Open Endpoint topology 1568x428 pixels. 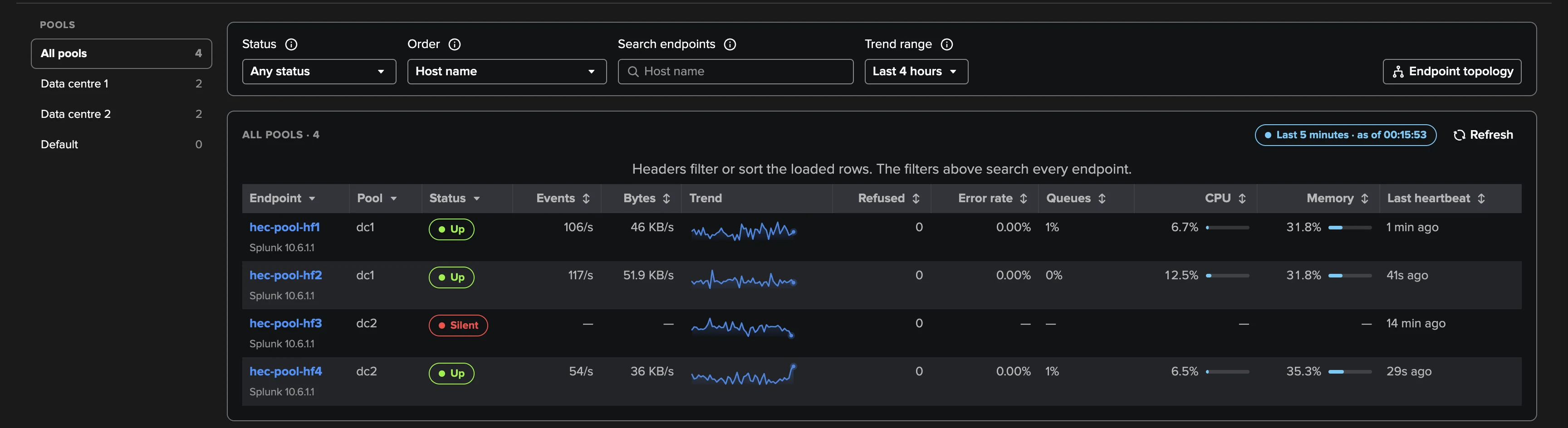pos(1452,72)
